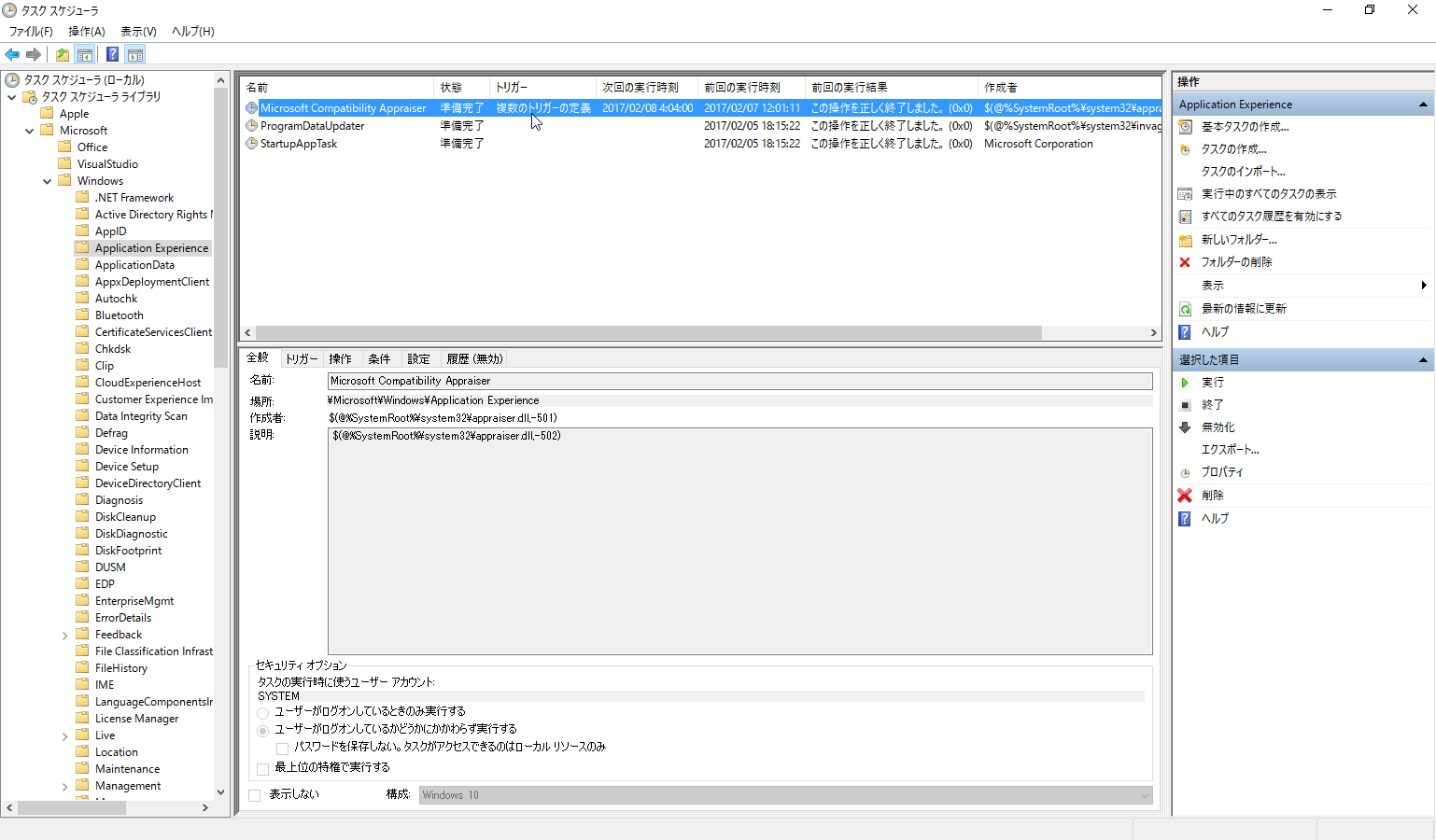The height and width of the screenshot is (840, 1436).
Task: Click the Enable All Task History icon
Action: 1184,216
